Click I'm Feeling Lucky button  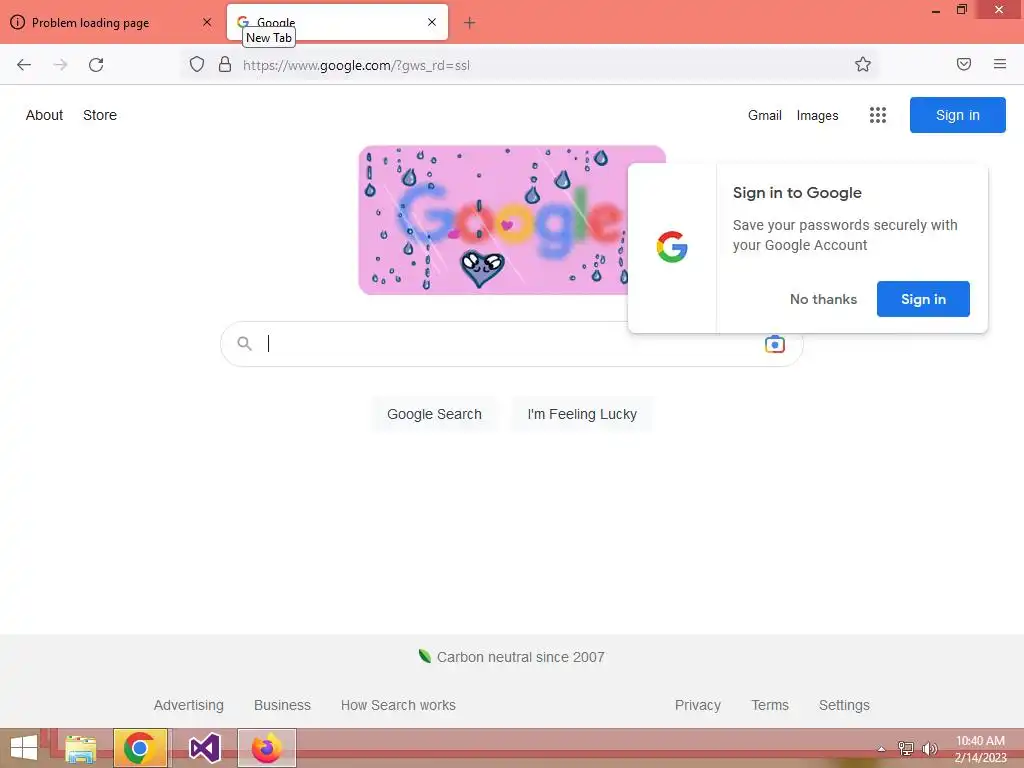tap(582, 414)
